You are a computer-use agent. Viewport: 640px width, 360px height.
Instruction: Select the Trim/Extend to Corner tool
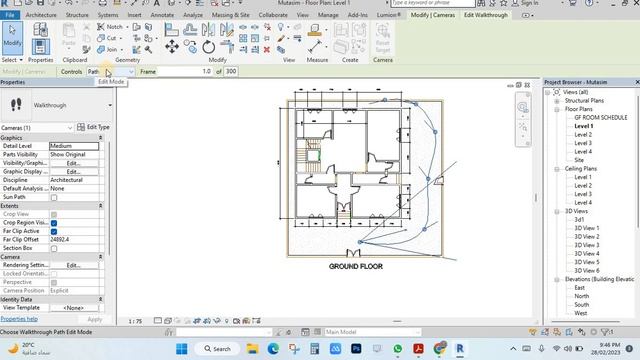point(227,47)
